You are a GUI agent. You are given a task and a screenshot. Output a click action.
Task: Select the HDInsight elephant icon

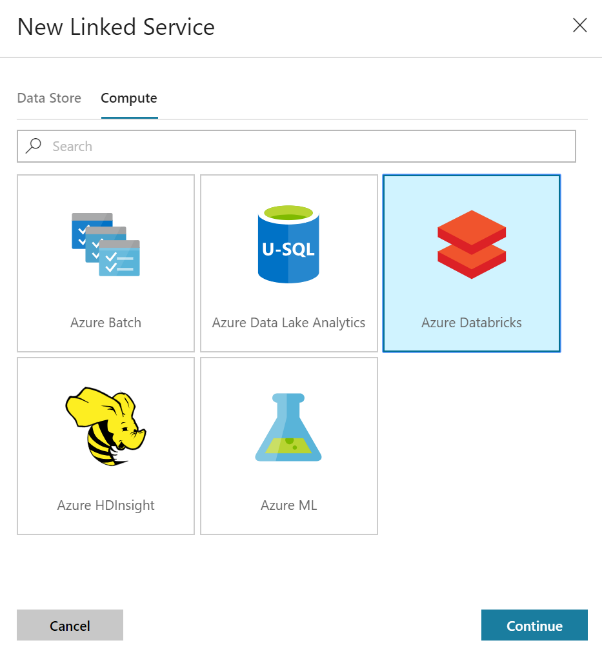[x=106, y=426]
